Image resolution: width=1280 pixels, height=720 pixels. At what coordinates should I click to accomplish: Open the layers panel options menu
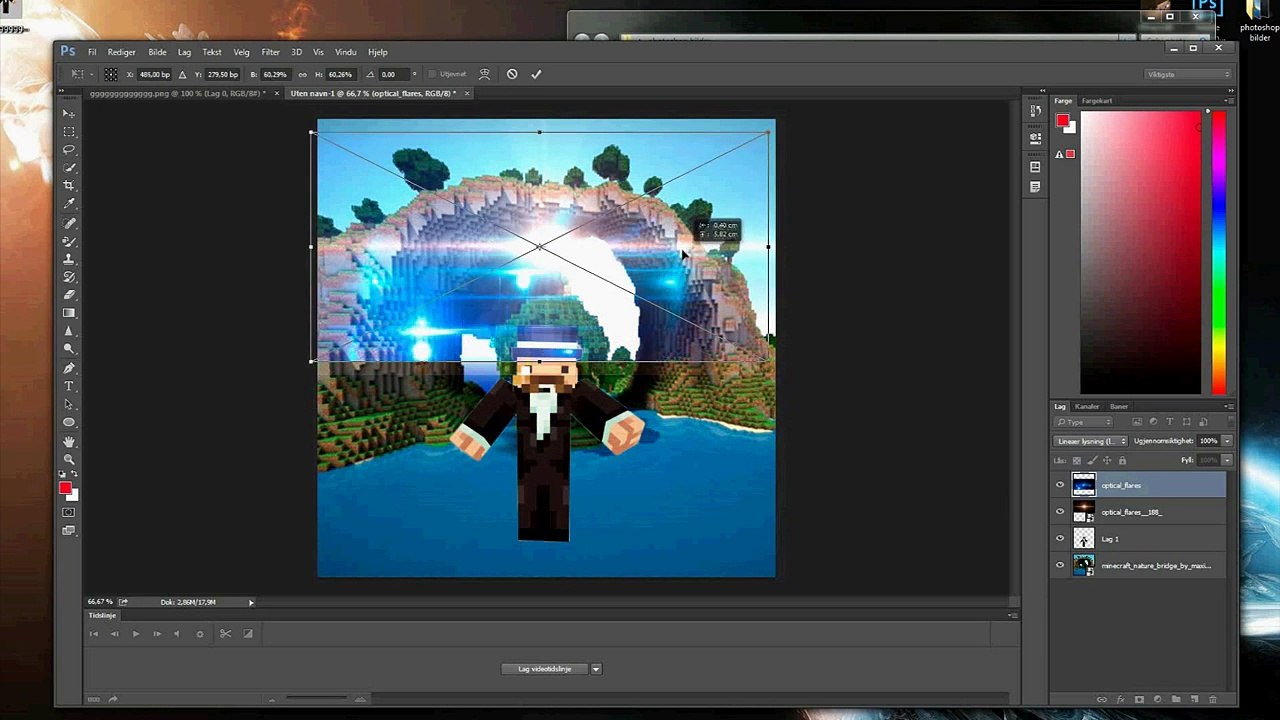tap(1229, 406)
